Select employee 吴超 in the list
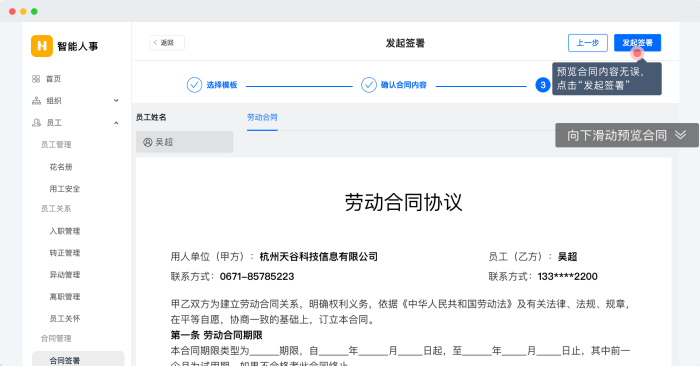The image size is (700, 366). coord(184,142)
